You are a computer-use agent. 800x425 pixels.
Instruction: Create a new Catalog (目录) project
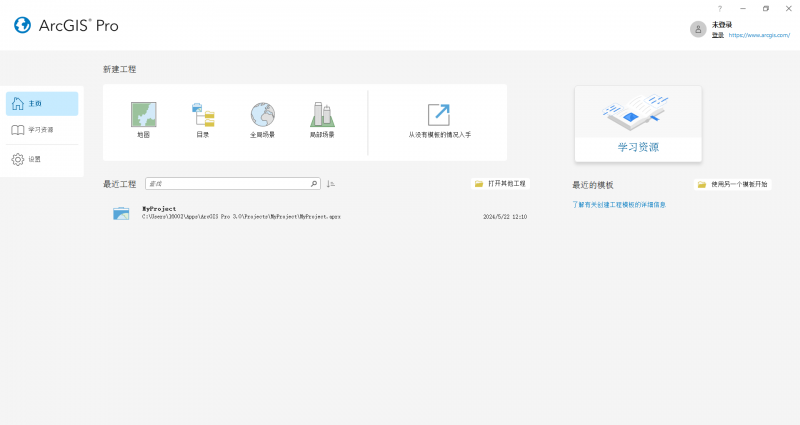[x=203, y=119]
